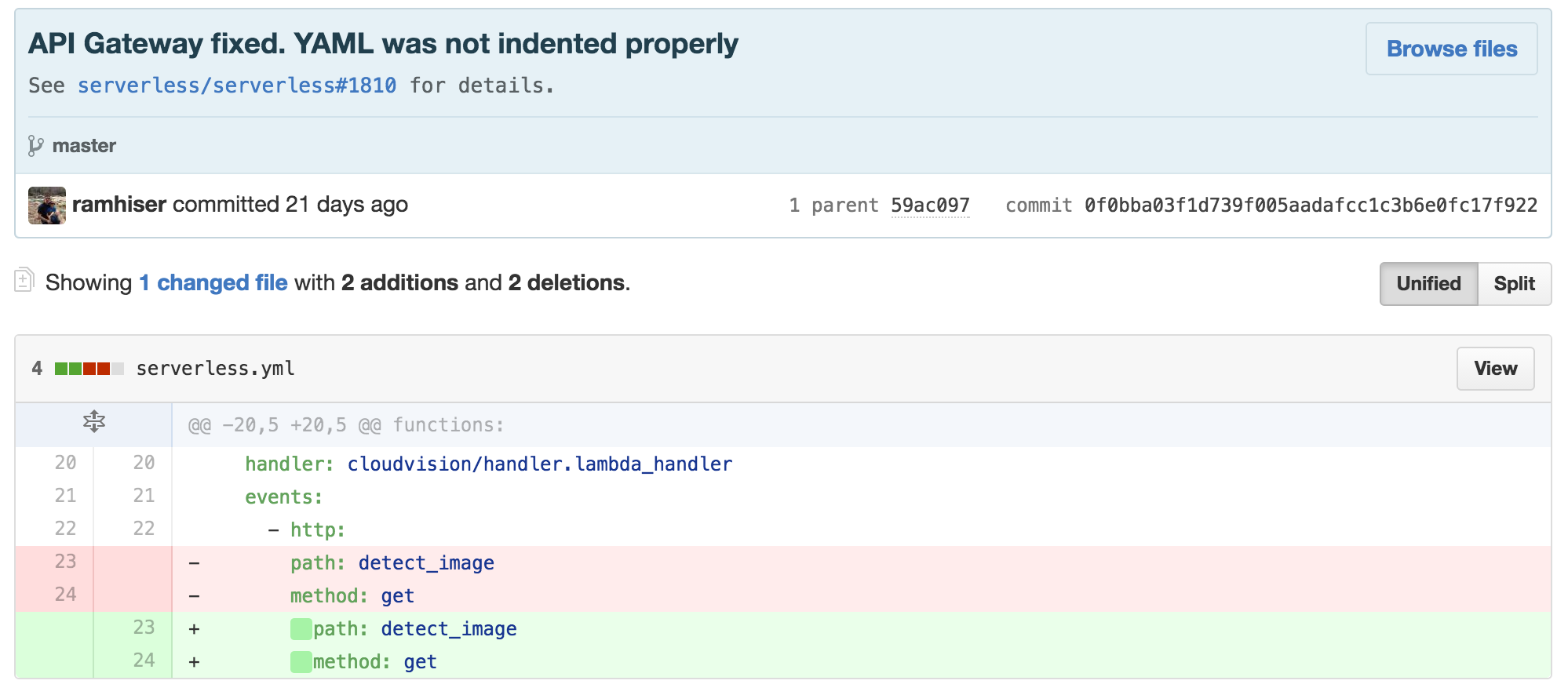
Task: Click the '2 additions' text
Action: pos(399,282)
